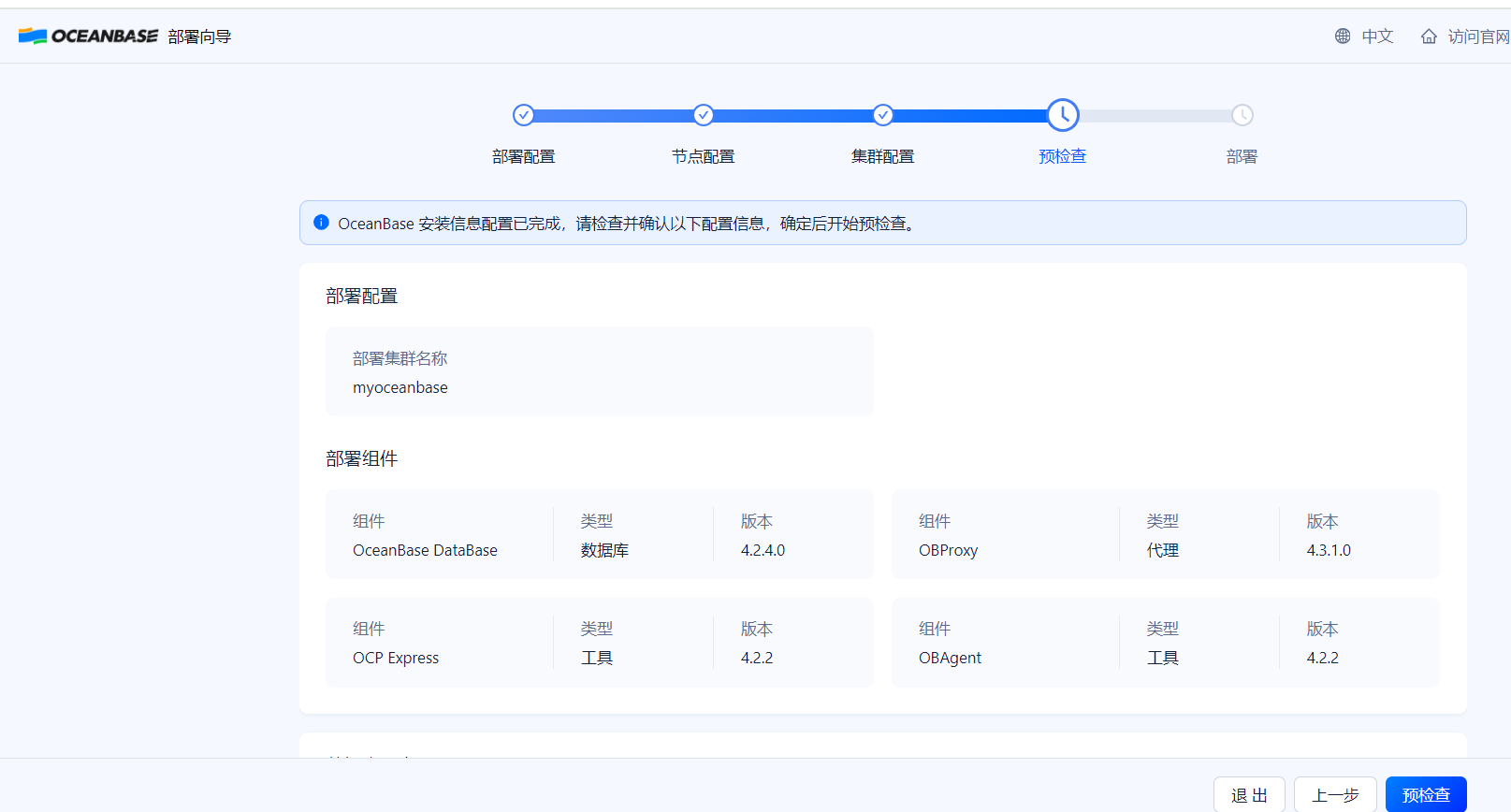1511x812 pixels.
Task: Click the 节点配置 step checkmark icon
Action: 704,115
